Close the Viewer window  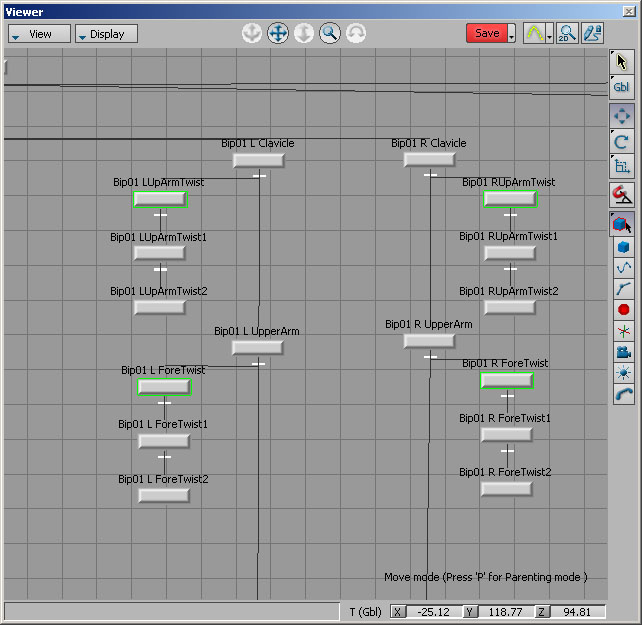(629, 11)
